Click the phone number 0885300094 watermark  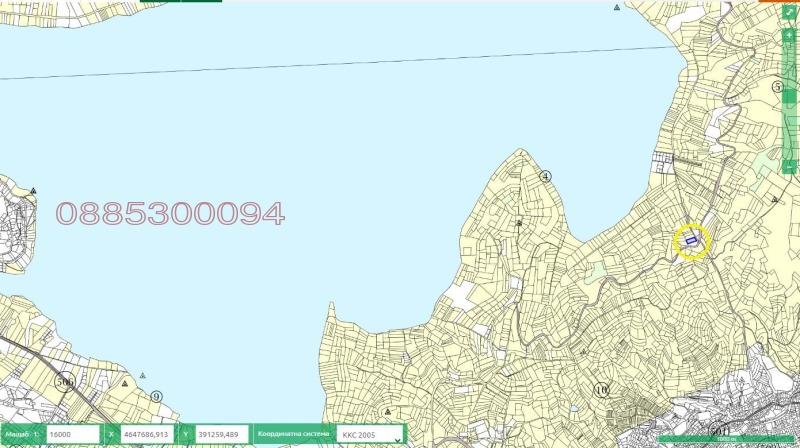pos(170,213)
